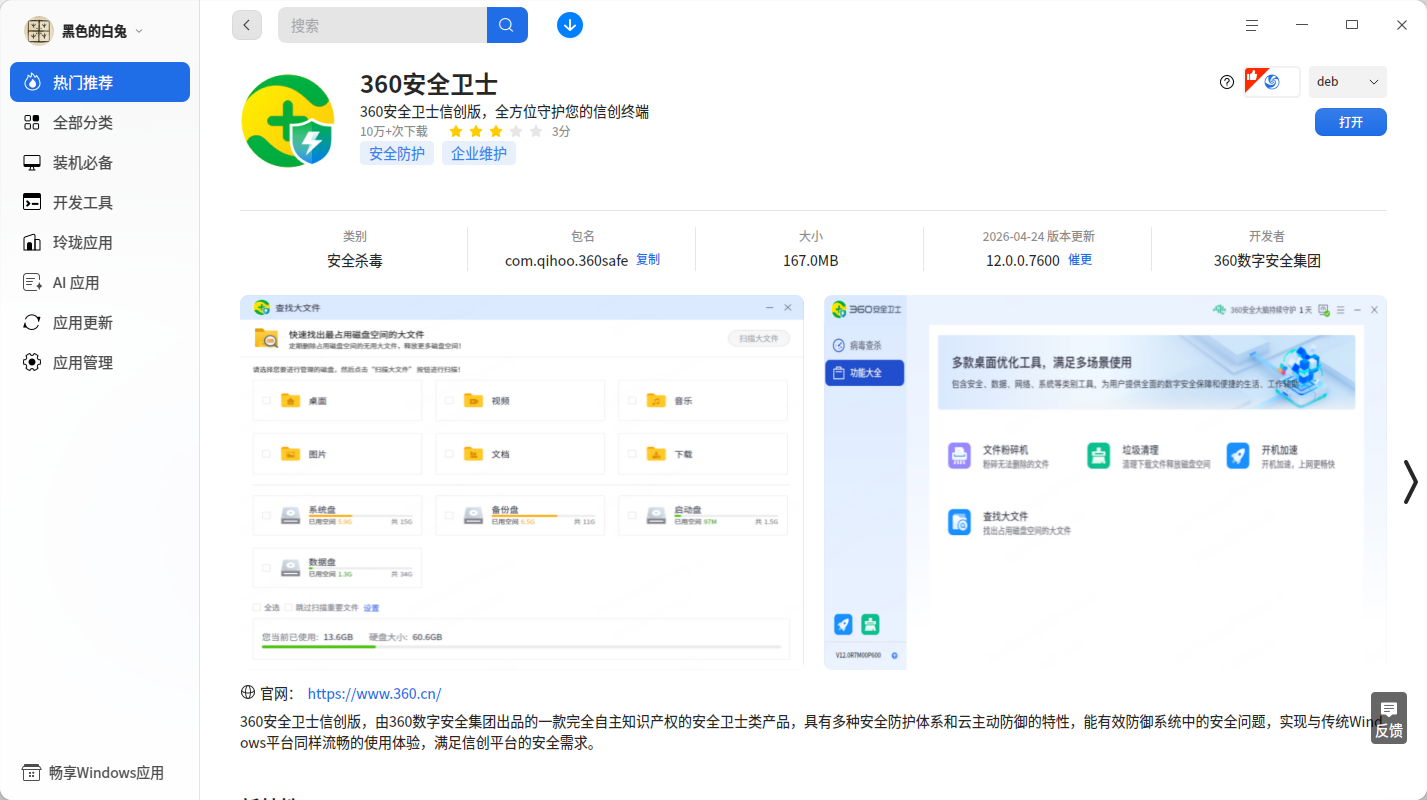The height and width of the screenshot is (800, 1427).
Task: Select AI应用 in sidebar
Action: (x=100, y=282)
